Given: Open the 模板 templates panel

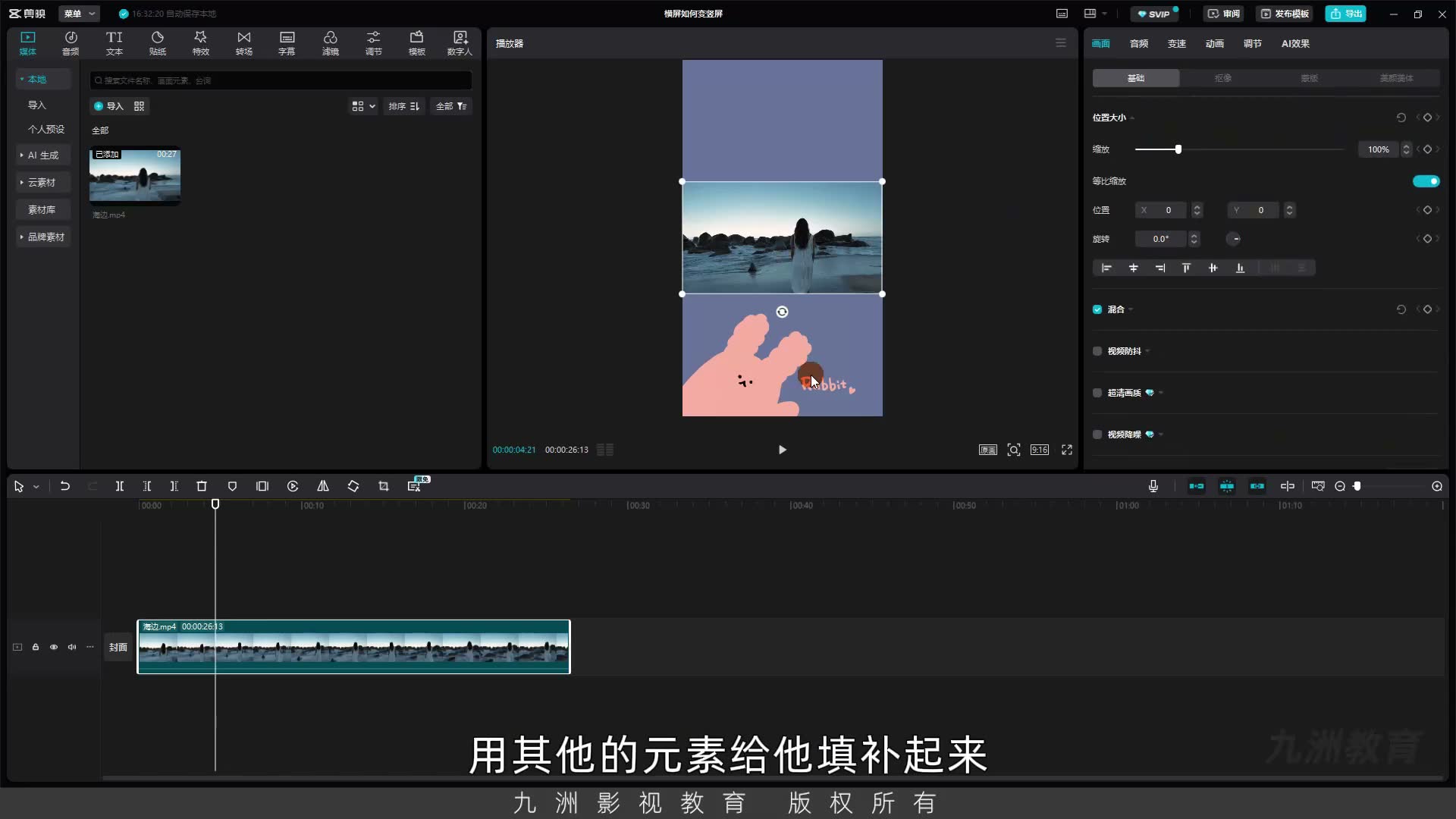Looking at the screenshot, I should [416, 43].
